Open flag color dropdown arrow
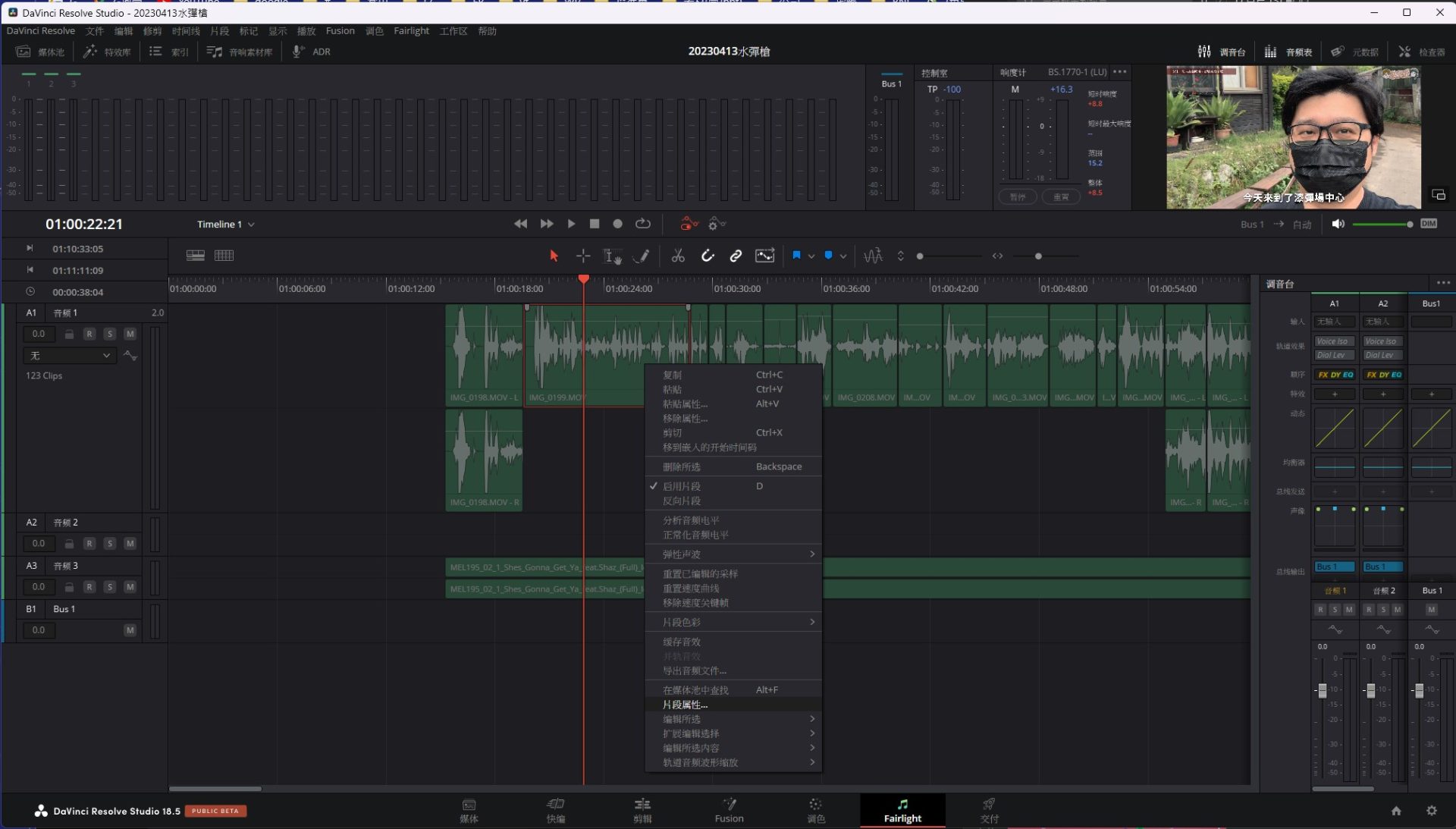This screenshot has width=1456, height=829. [x=811, y=256]
